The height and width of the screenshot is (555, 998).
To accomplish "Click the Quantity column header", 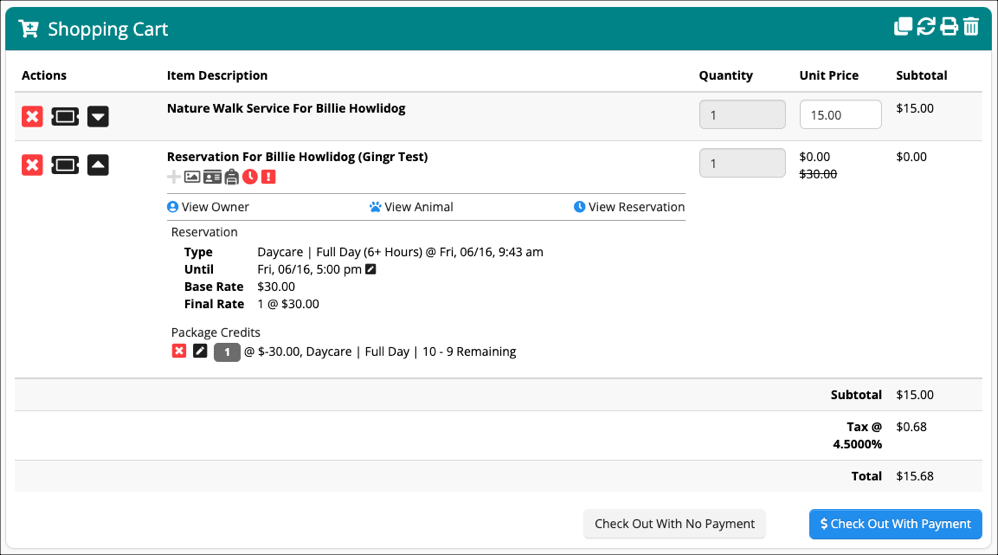I will click(x=726, y=75).
